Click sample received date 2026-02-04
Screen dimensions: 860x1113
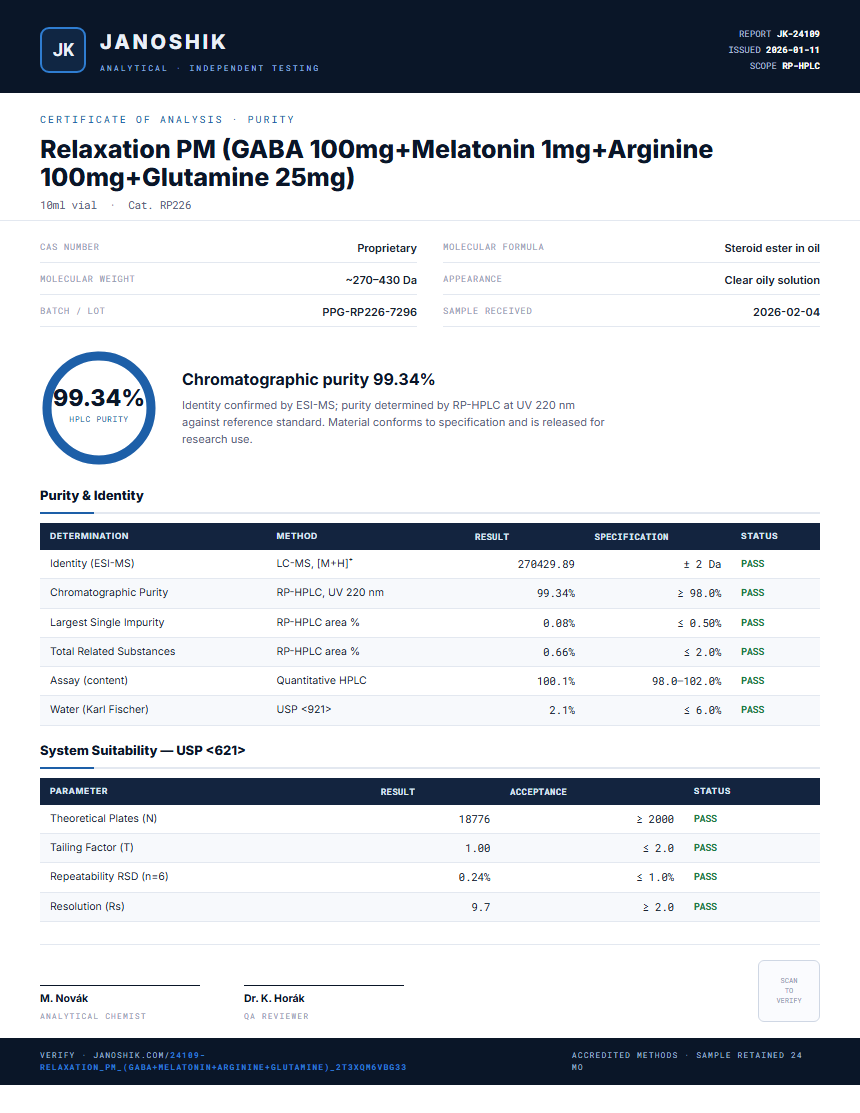786,312
